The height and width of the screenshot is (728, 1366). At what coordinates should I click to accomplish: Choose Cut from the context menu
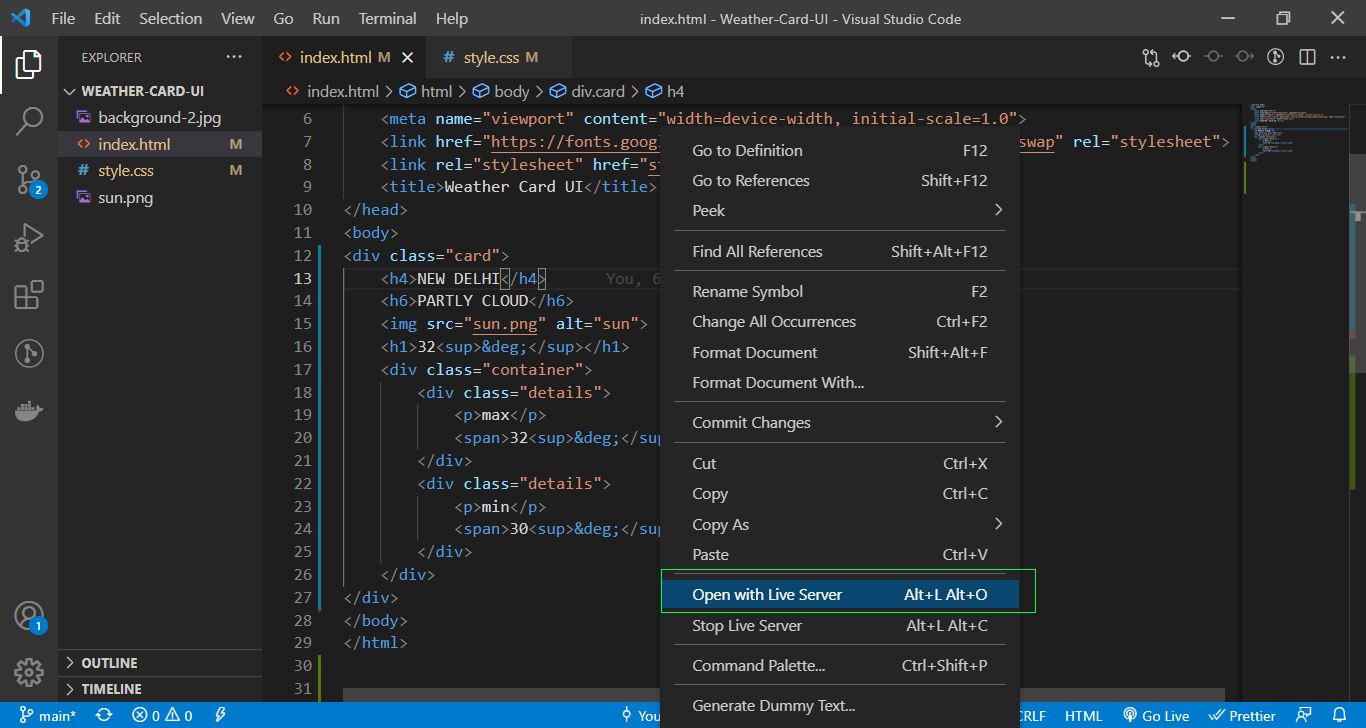point(840,463)
